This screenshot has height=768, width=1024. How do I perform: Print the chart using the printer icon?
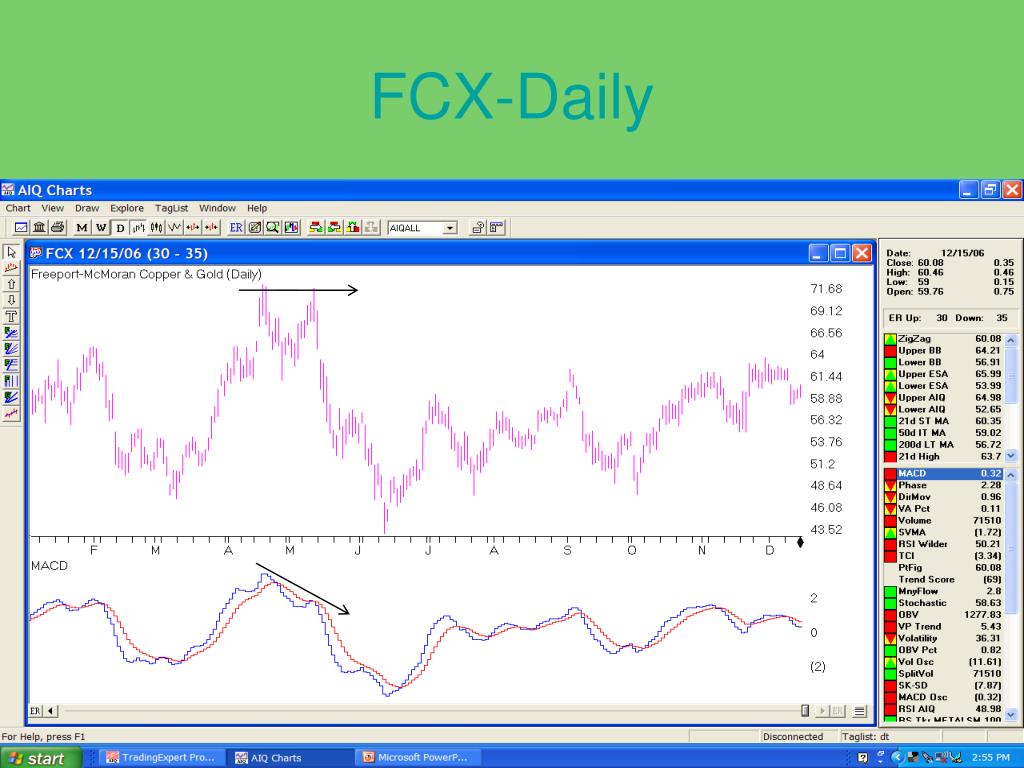pos(57,227)
